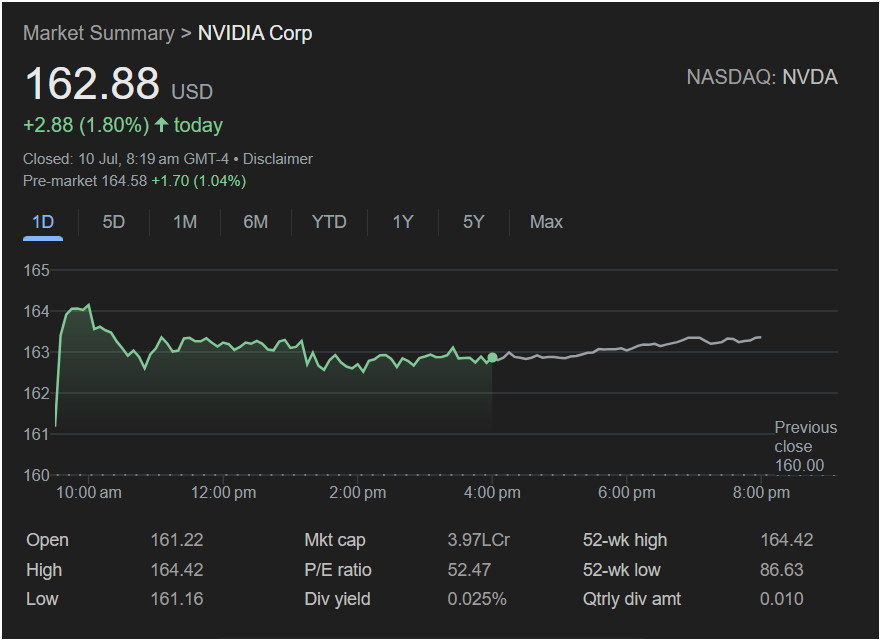Click the 12:00 pm axis label
Viewport: 881px width, 641px height.
223,493
